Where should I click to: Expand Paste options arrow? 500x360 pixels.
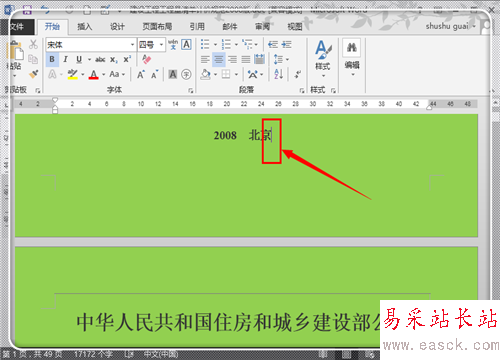[15, 76]
